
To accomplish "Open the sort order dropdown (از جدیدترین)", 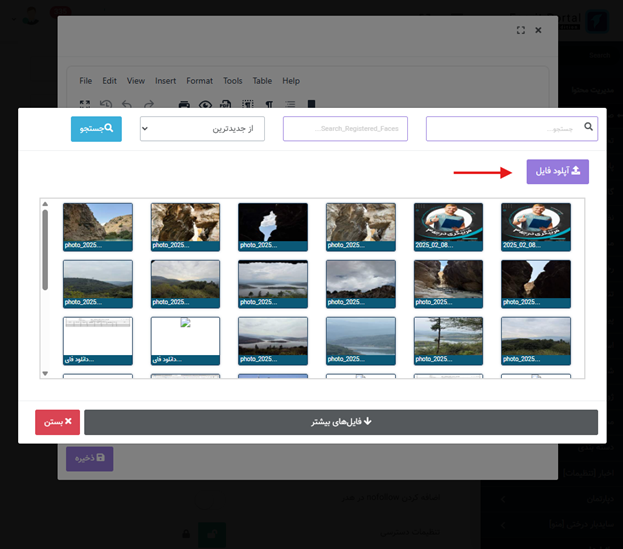I will [x=202, y=129].
